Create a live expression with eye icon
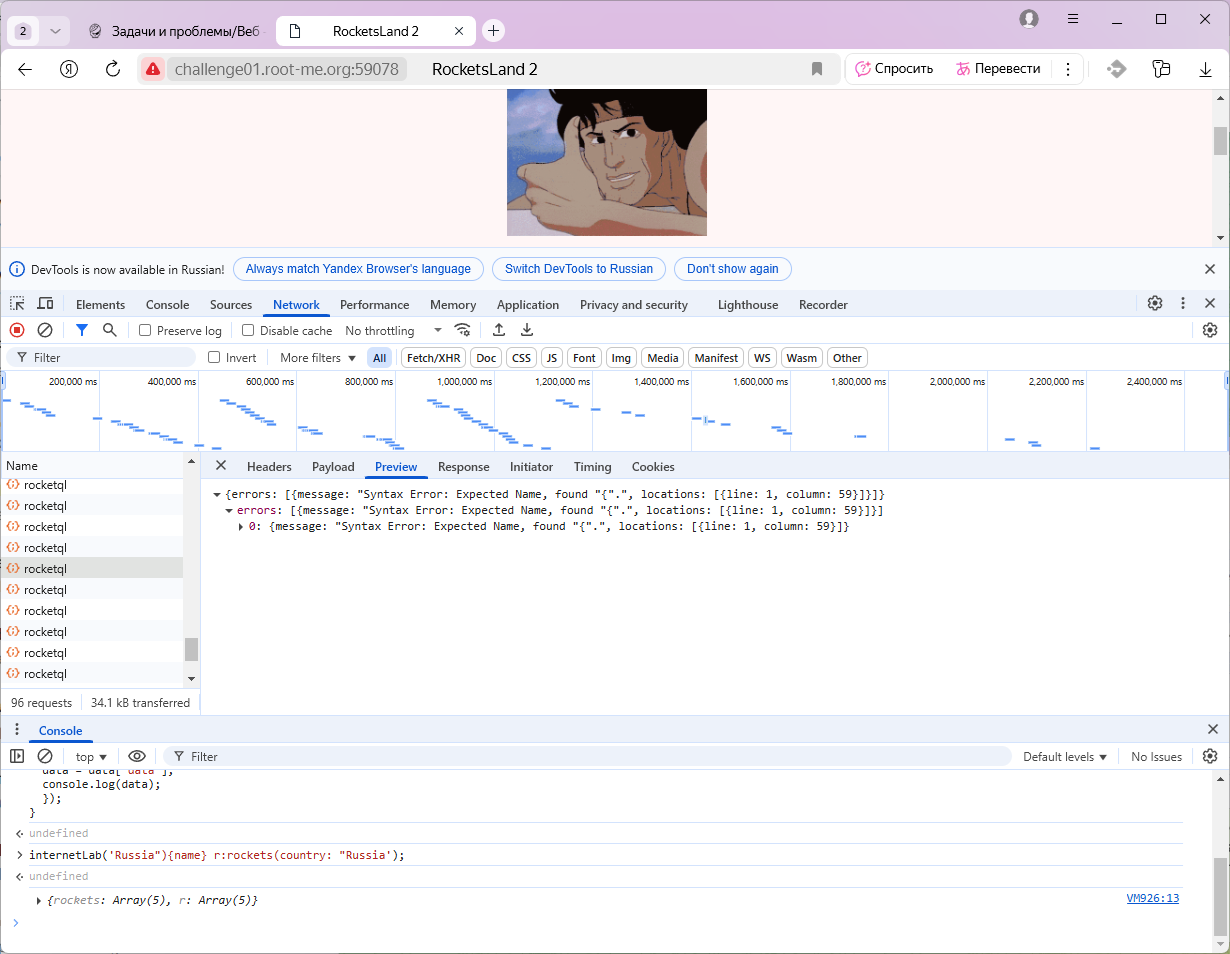1230x954 pixels. pyautogui.click(x=137, y=756)
